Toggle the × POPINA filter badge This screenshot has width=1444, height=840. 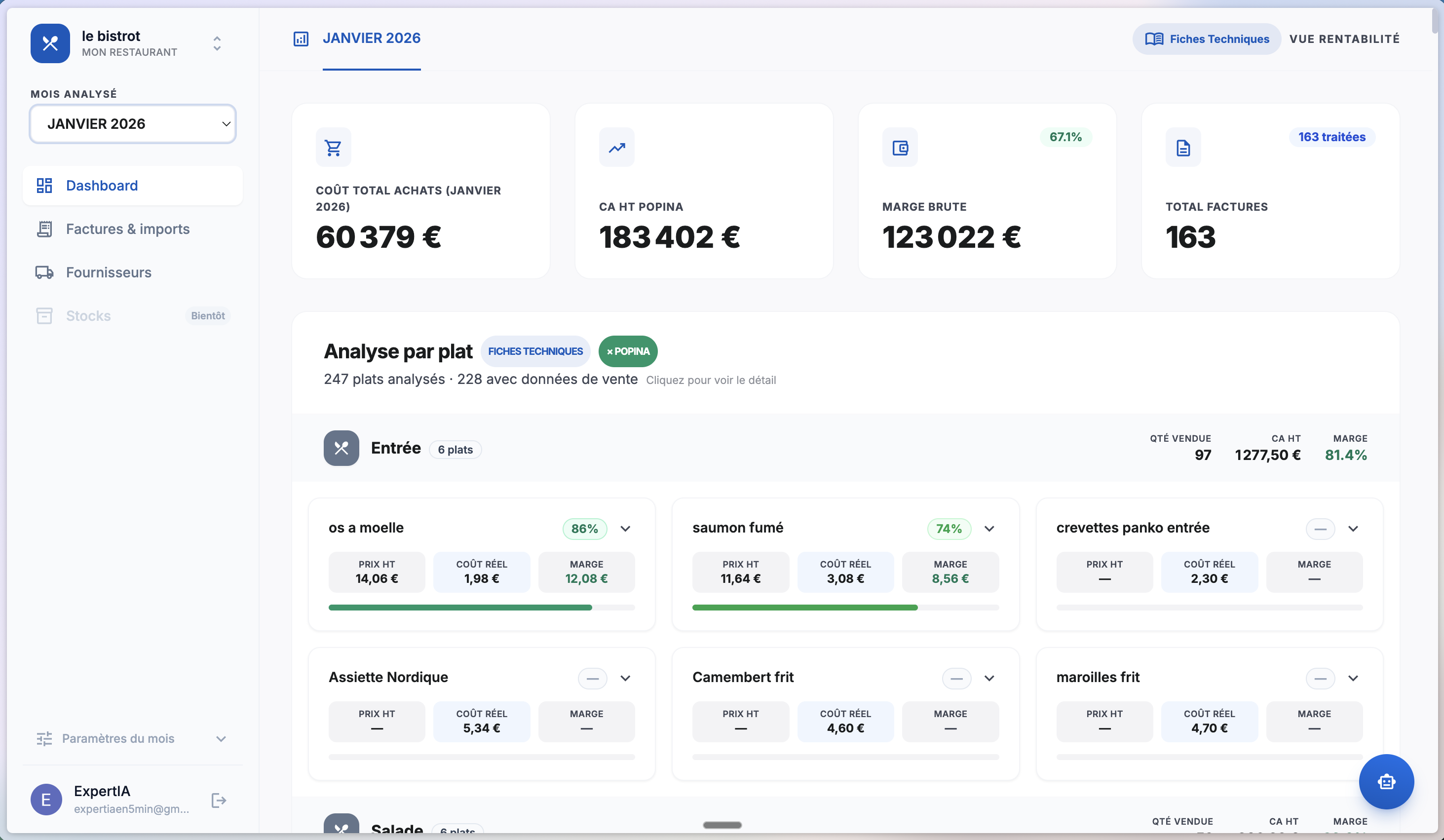[628, 351]
